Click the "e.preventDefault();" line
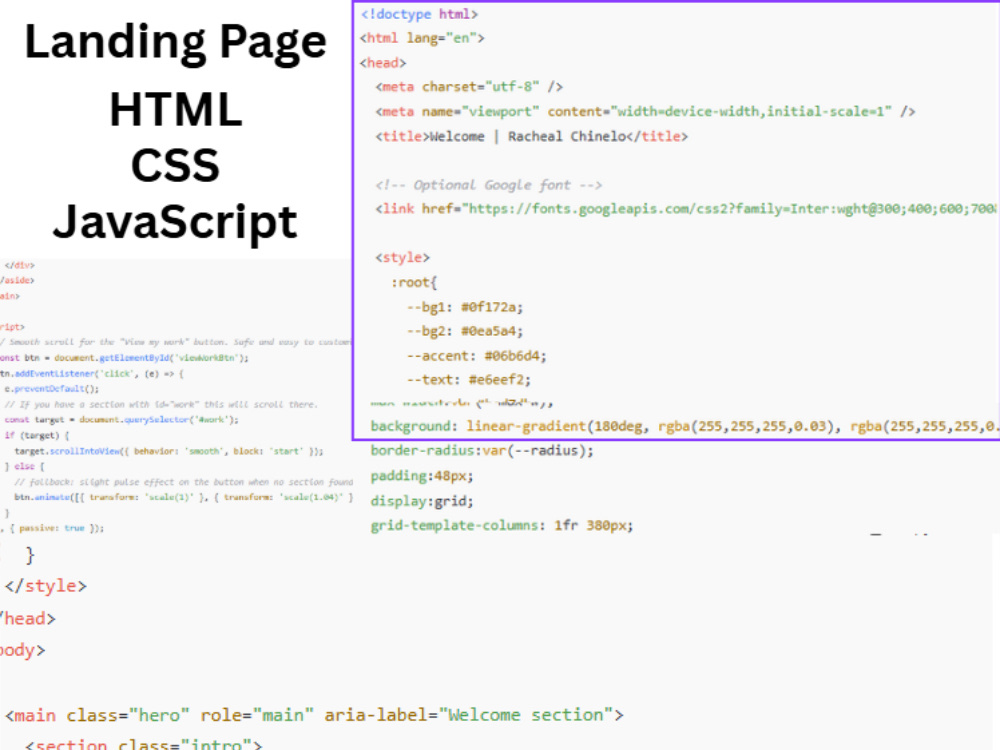The height and width of the screenshot is (750, 1000). (52, 389)
